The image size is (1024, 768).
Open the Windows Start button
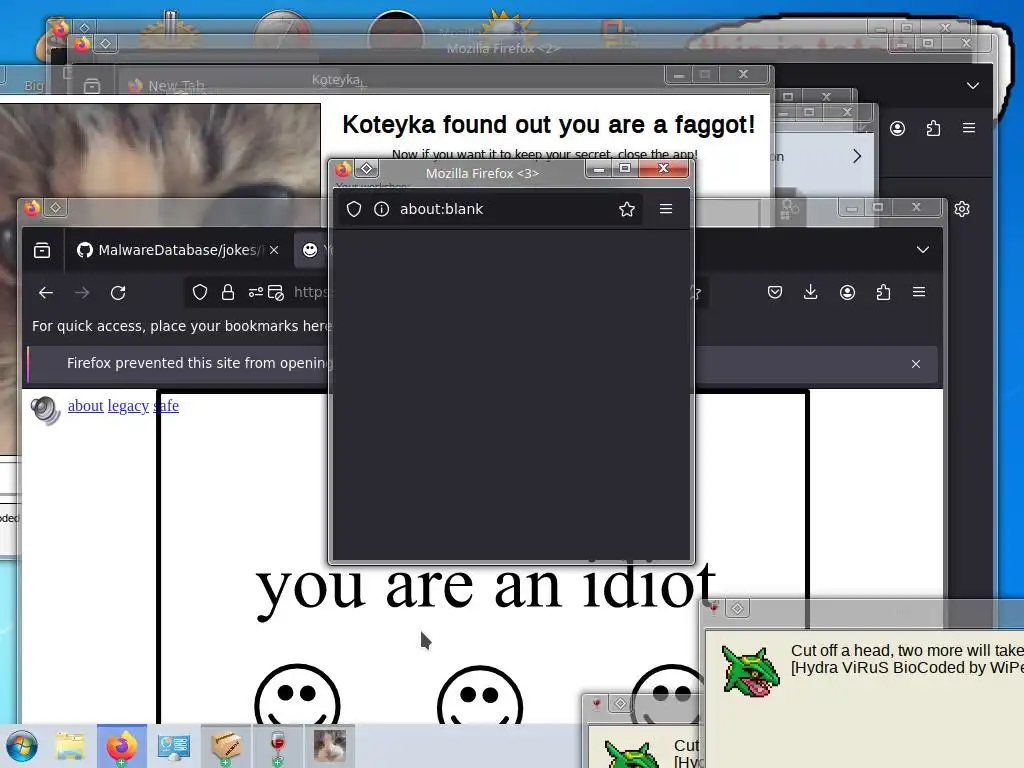(x=22, y=746)
